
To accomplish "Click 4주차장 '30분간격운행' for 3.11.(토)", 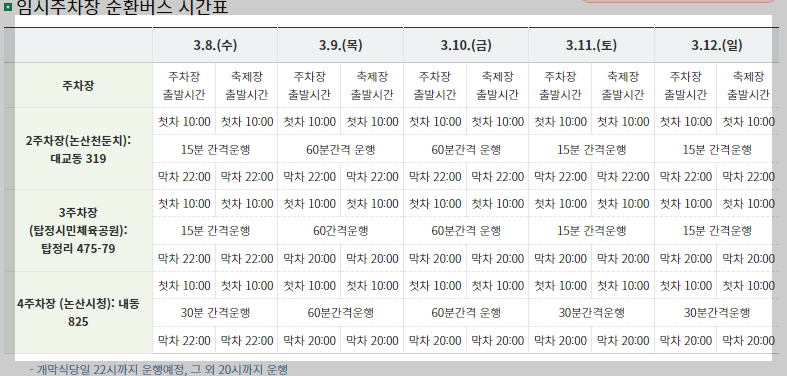I will coord(591,313).
